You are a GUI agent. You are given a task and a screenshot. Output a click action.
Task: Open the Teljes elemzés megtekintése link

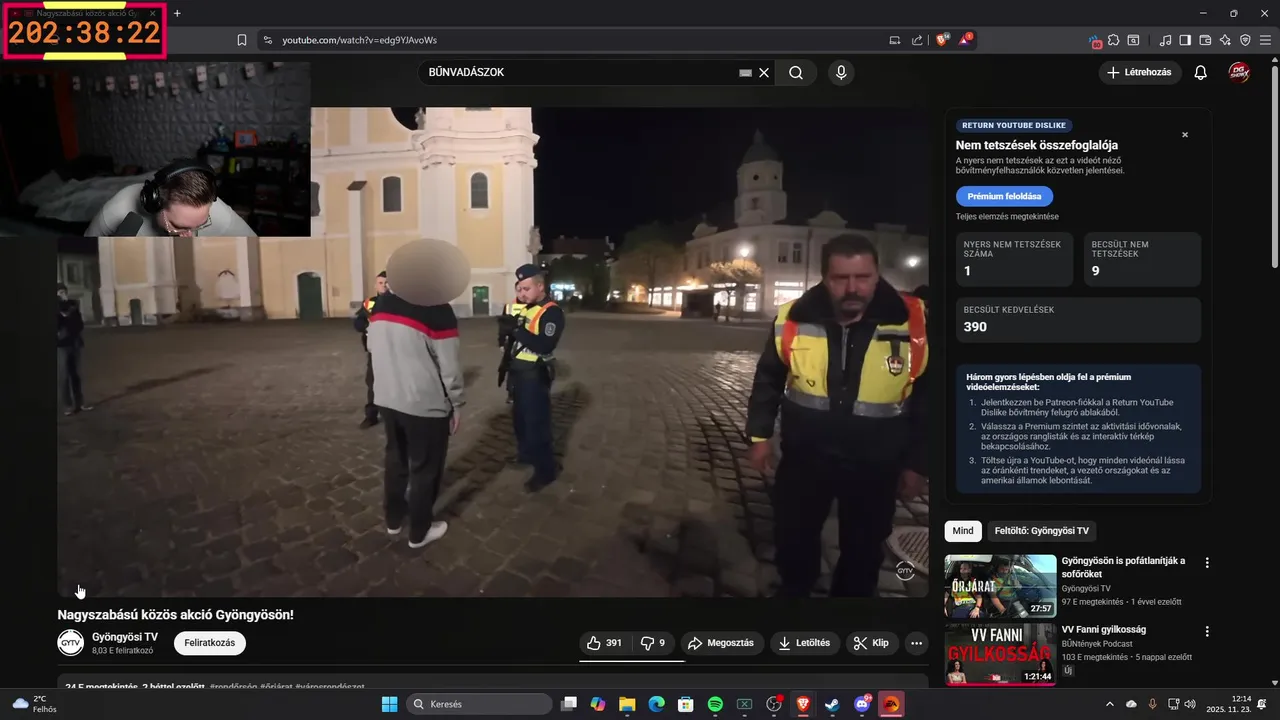coord(1007,216)
